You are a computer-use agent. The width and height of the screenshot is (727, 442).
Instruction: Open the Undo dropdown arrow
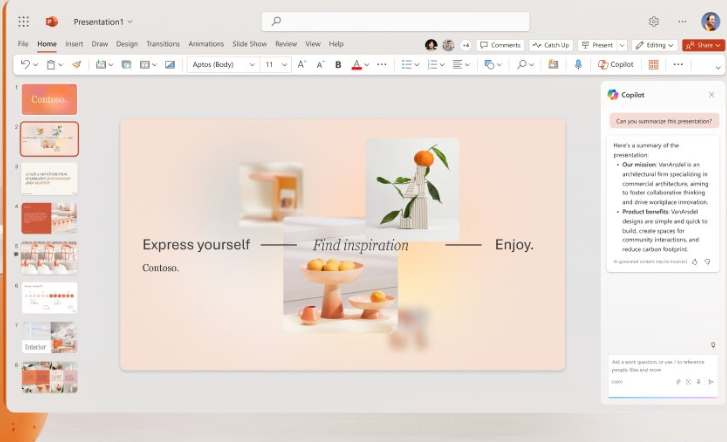35,65
